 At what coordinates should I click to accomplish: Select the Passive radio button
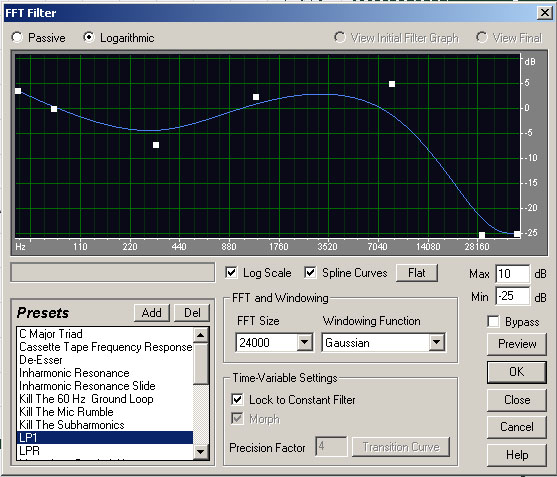(x=17, y=37)
